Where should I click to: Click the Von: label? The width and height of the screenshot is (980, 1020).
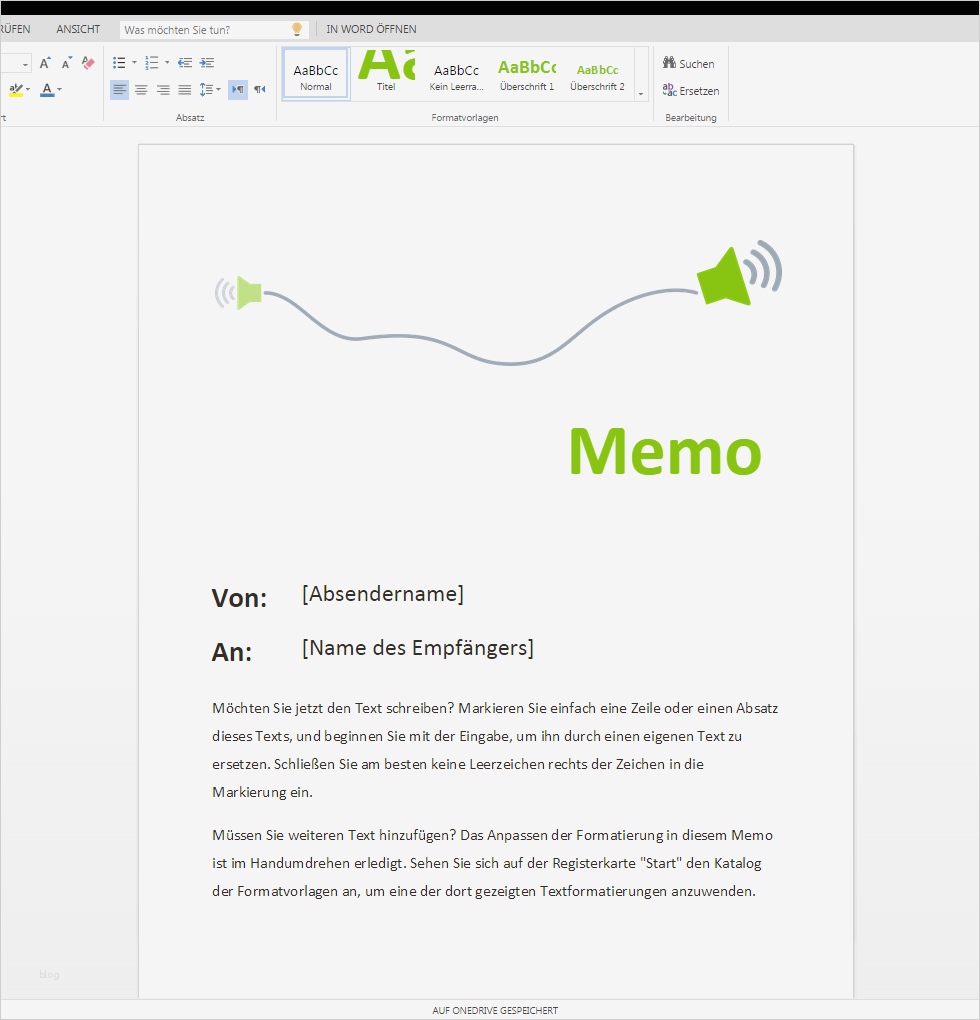[239, 598]
